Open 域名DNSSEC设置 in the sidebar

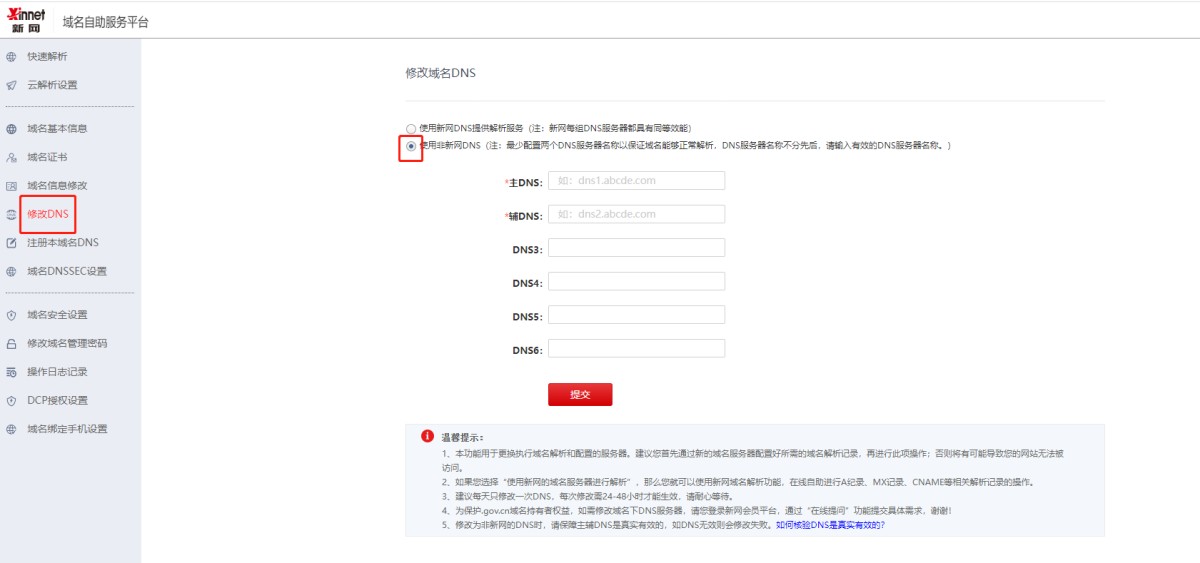[66, 271]
